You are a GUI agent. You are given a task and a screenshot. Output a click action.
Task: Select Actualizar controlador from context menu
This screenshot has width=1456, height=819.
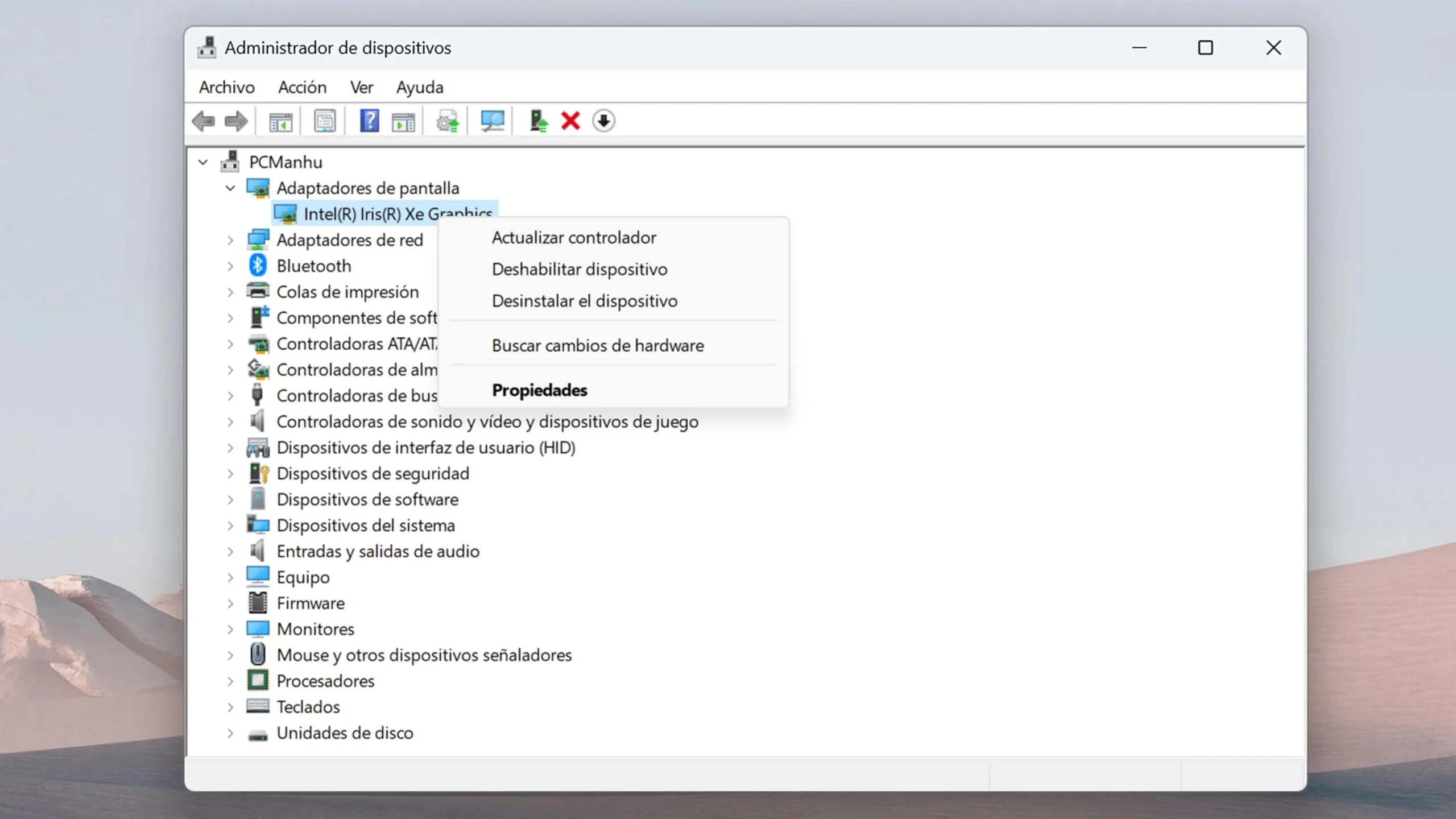574,237
